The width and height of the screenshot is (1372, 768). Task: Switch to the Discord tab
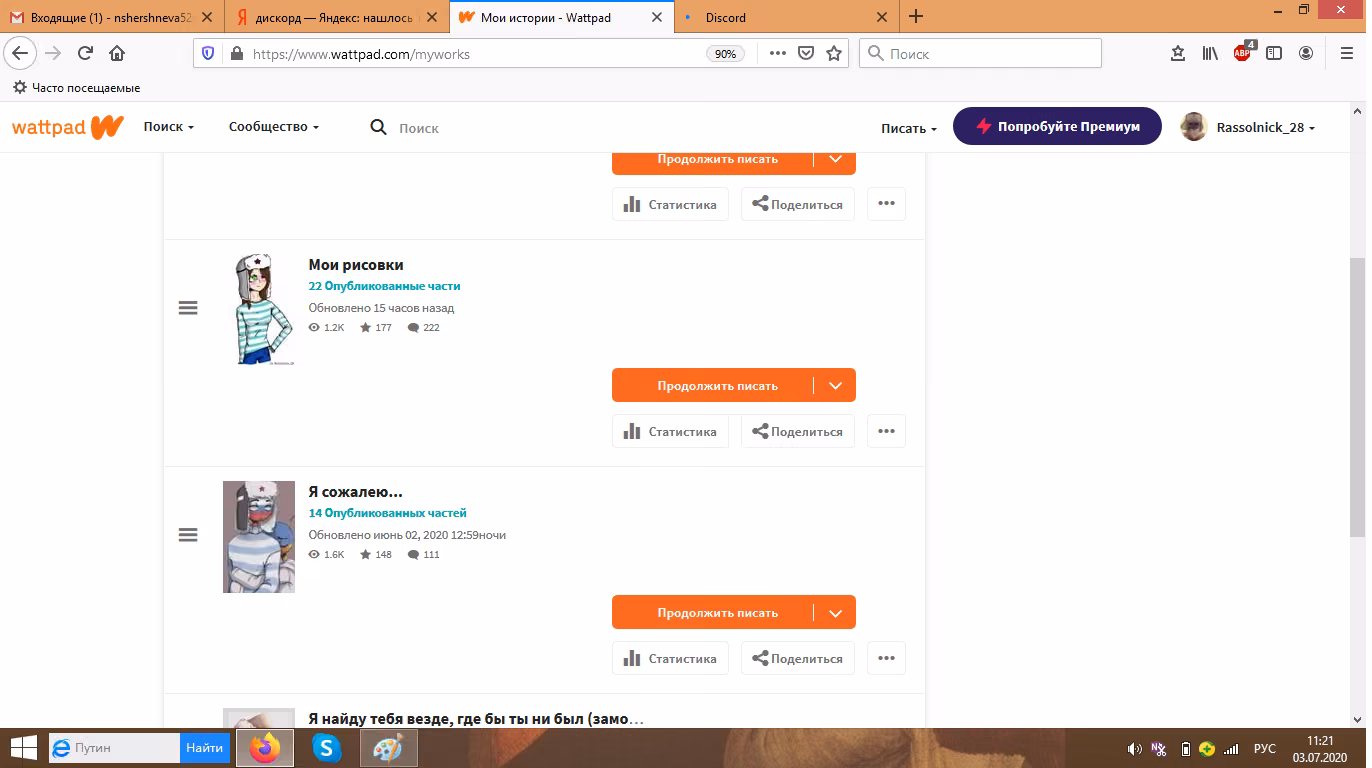(786, 17)
